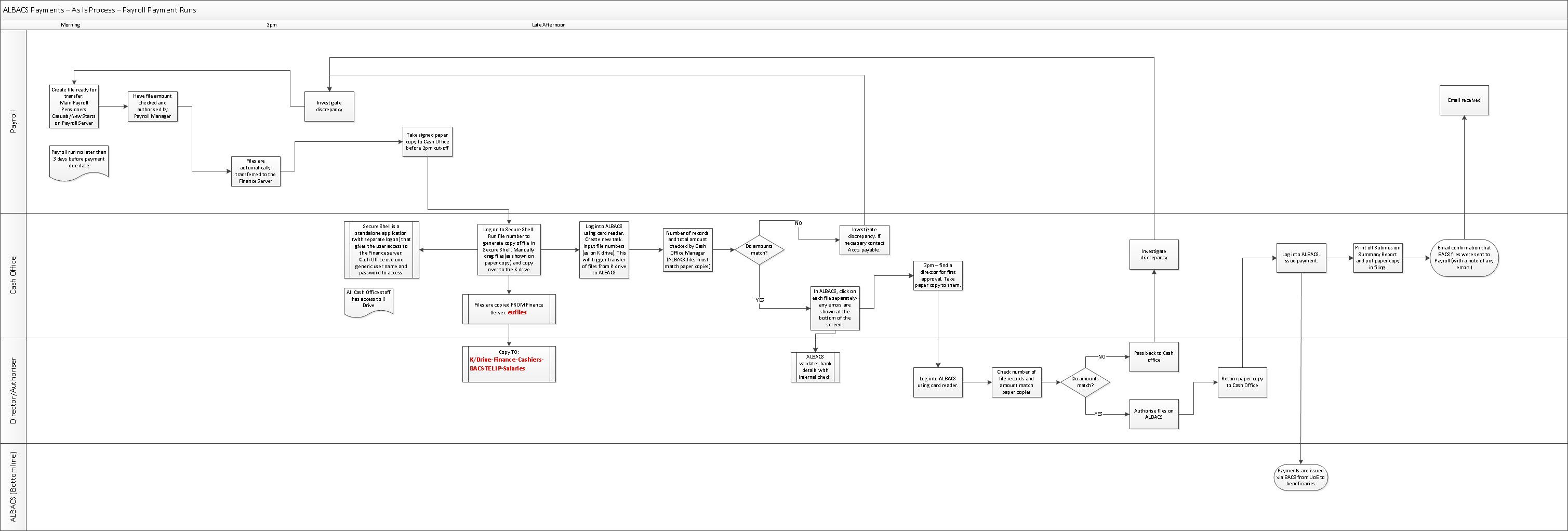
Task: Select 'Files are automatically transferred' process box
Action: click(256, 171)
